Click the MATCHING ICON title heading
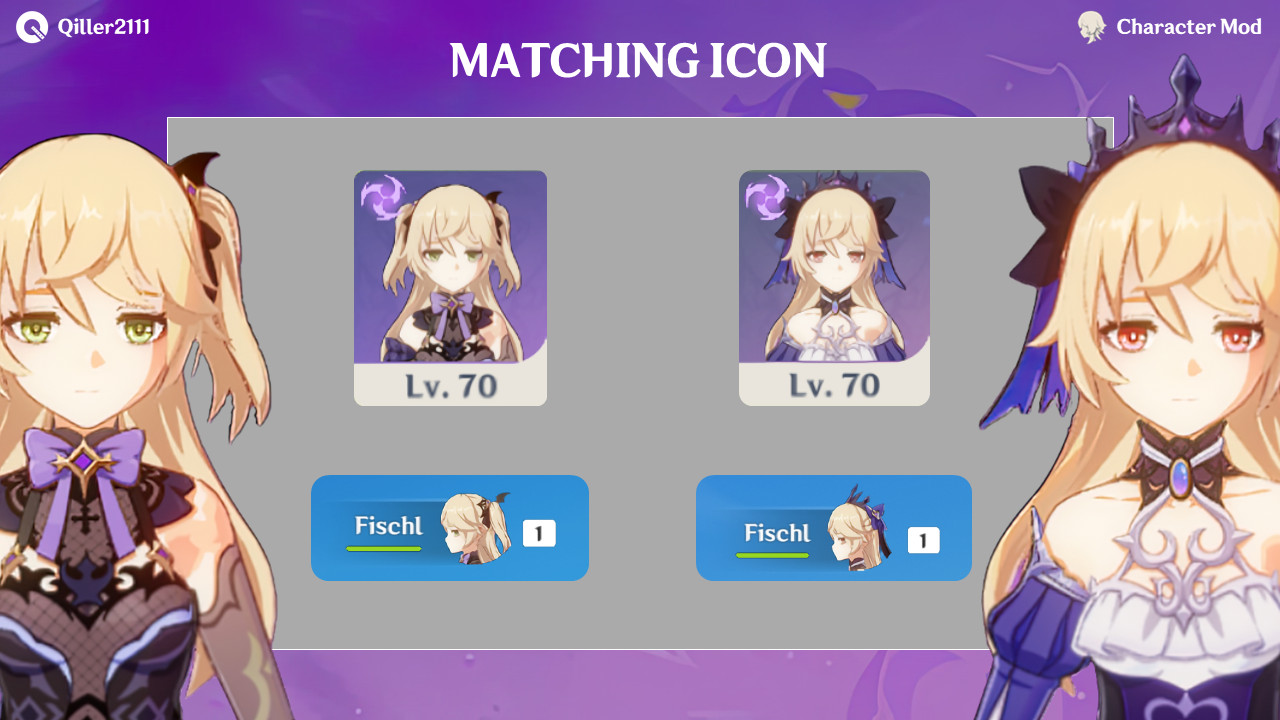The image size is (1280, 720). [638, 61]
